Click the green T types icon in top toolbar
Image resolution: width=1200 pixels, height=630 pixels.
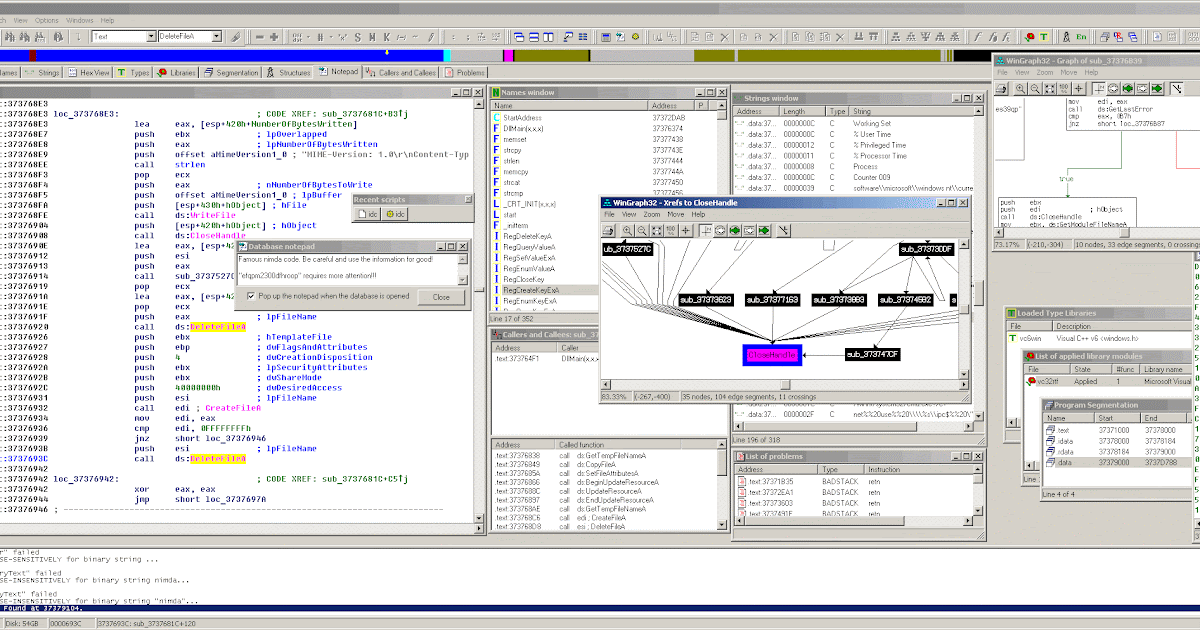click(1043, 37)
